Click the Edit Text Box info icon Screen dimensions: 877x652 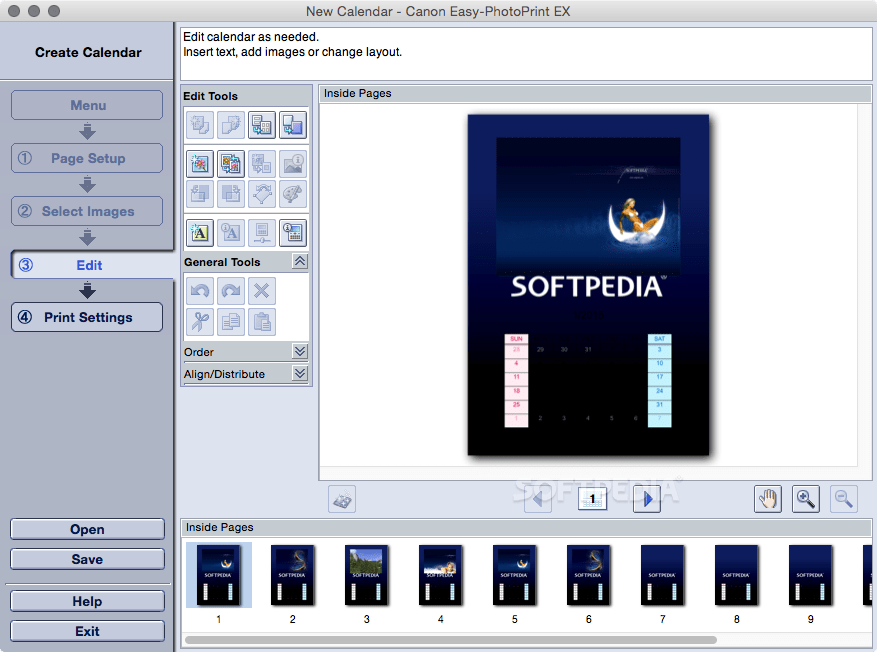[231, 233]
